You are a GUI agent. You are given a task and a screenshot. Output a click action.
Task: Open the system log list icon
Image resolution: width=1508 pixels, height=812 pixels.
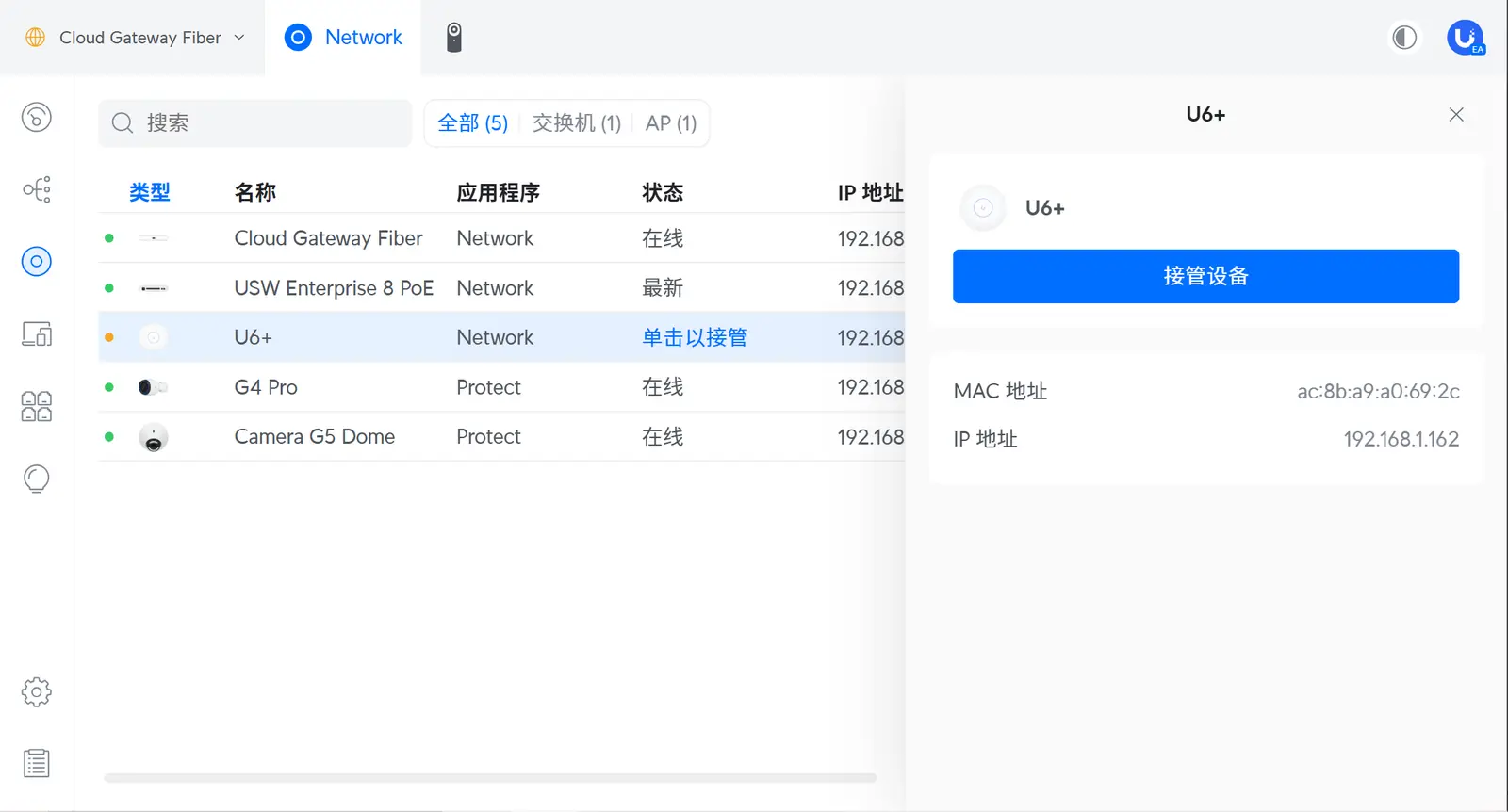[36, 763]
